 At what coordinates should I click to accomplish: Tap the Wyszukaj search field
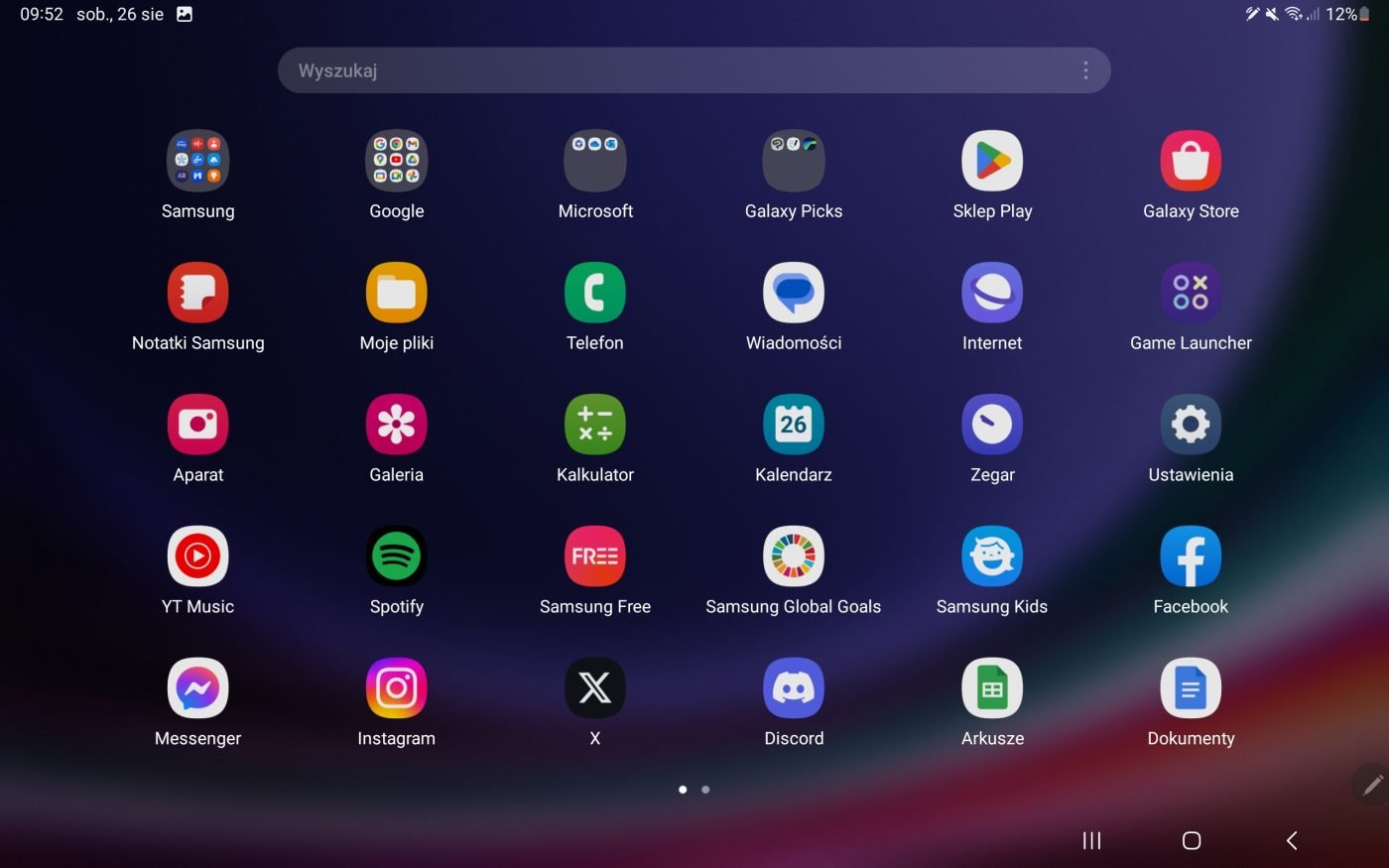694,70
